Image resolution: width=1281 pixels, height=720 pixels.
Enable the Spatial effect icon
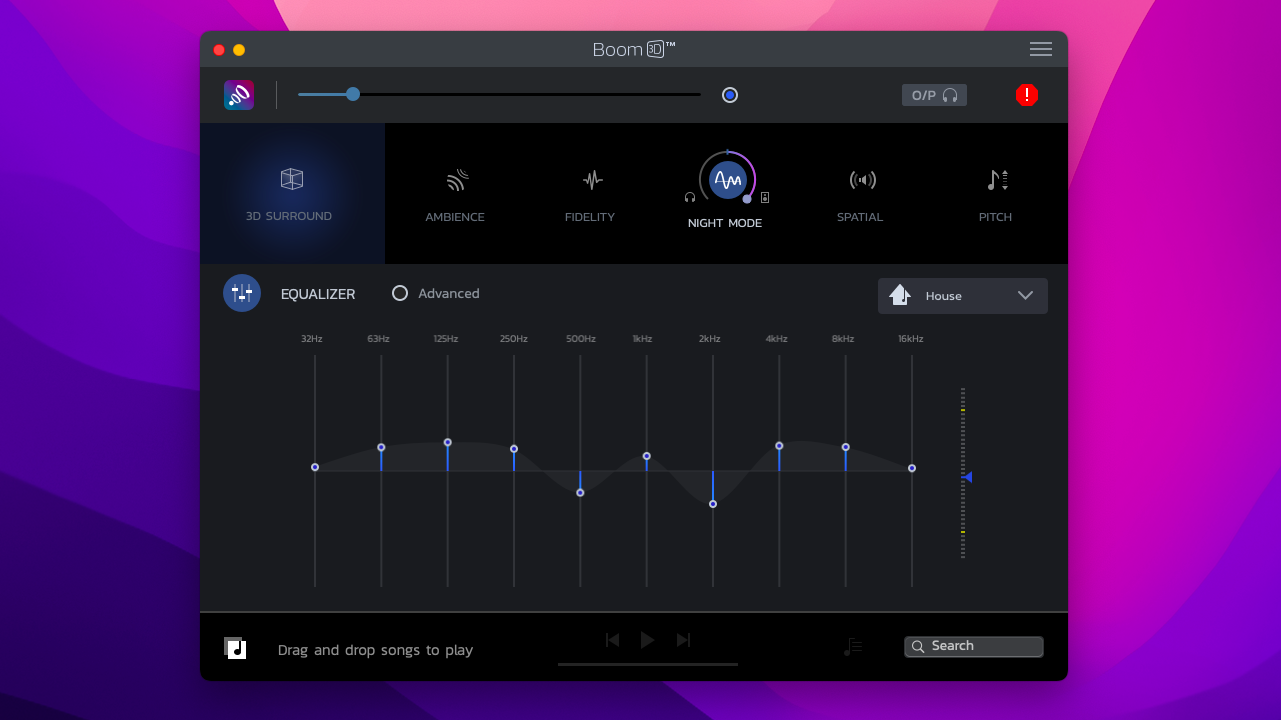[862, 180]
